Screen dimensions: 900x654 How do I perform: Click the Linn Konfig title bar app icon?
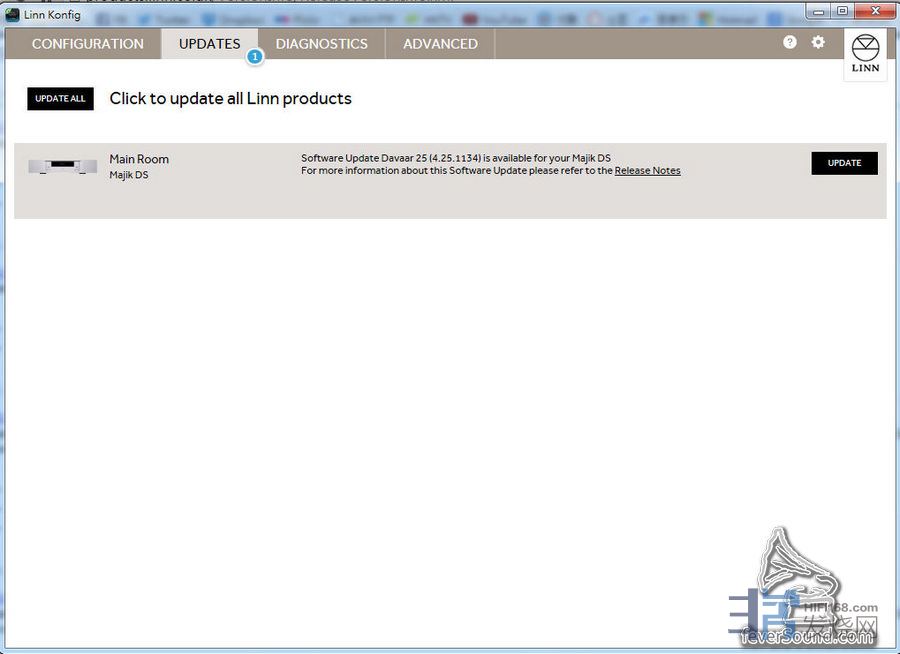12,14
